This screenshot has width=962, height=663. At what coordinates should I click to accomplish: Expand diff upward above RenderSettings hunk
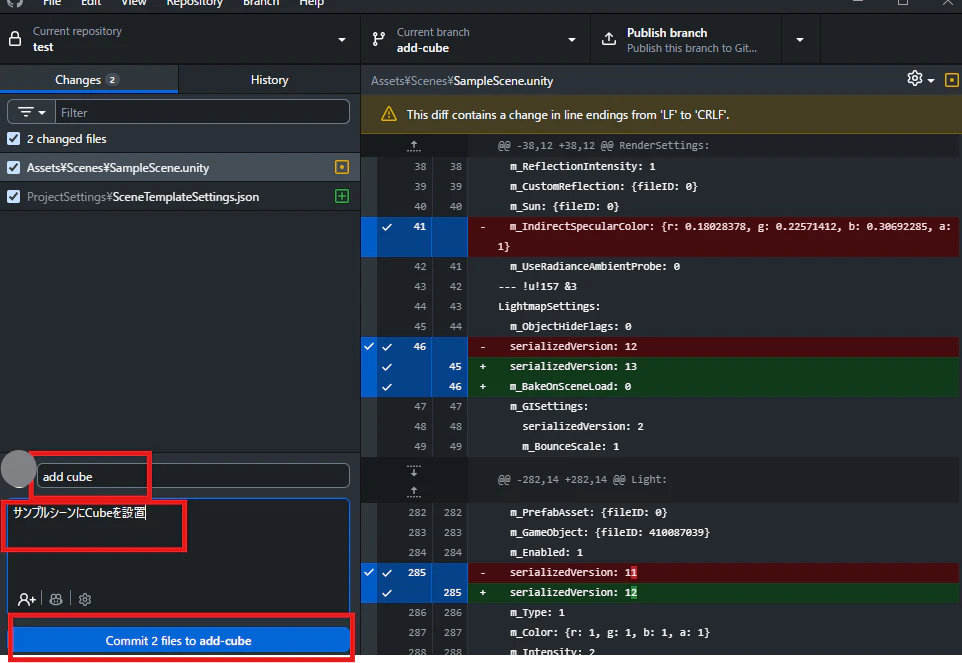point(414,145)
